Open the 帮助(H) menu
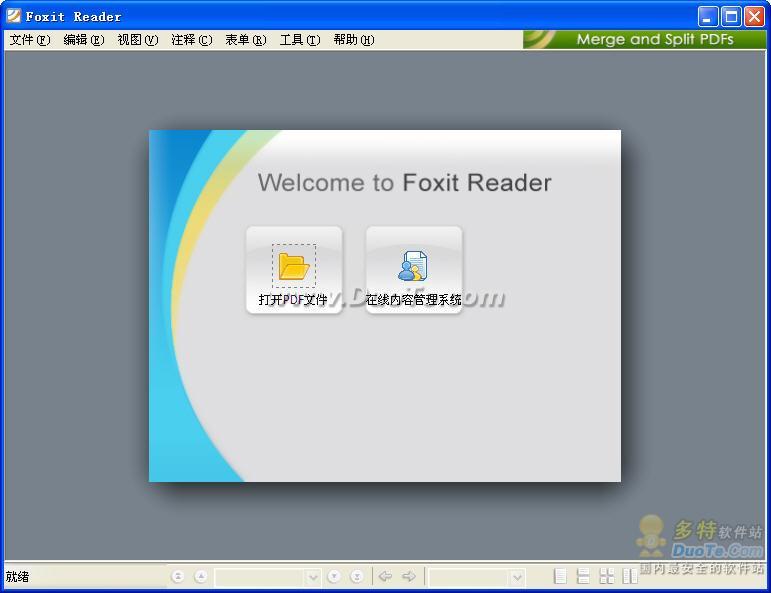This screenshot has width=771, height=593. [x=354, y=40]
